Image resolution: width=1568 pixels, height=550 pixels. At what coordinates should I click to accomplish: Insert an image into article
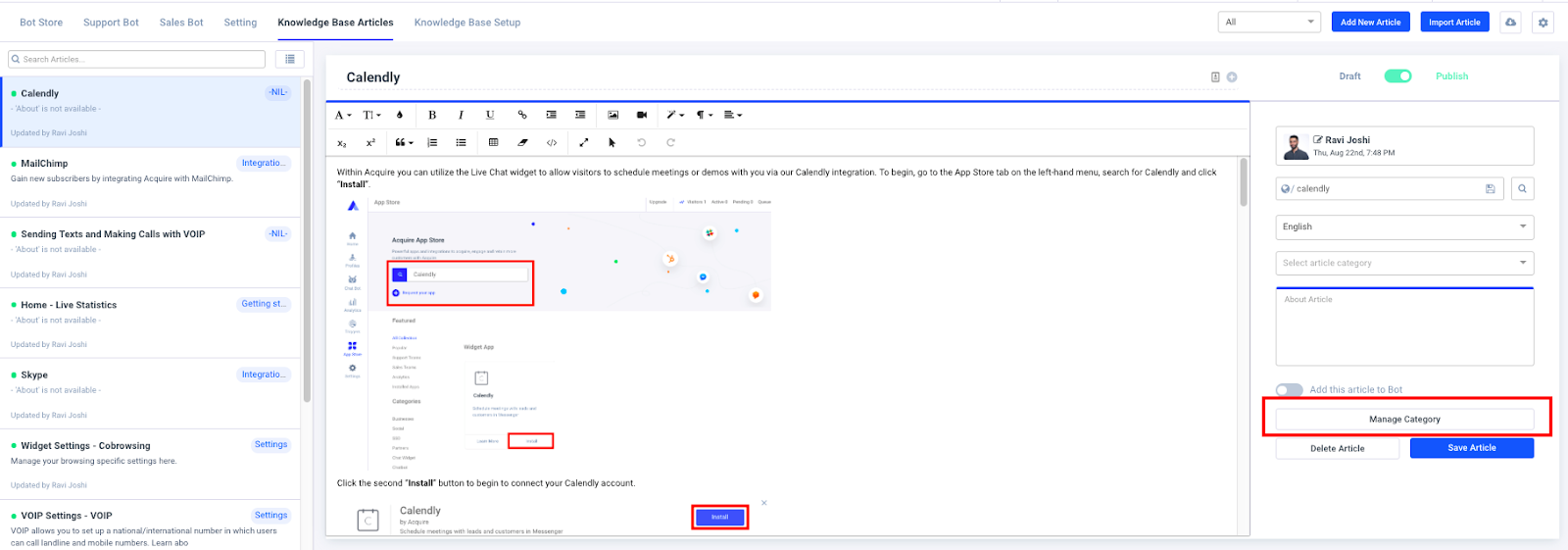pos(612,115)
